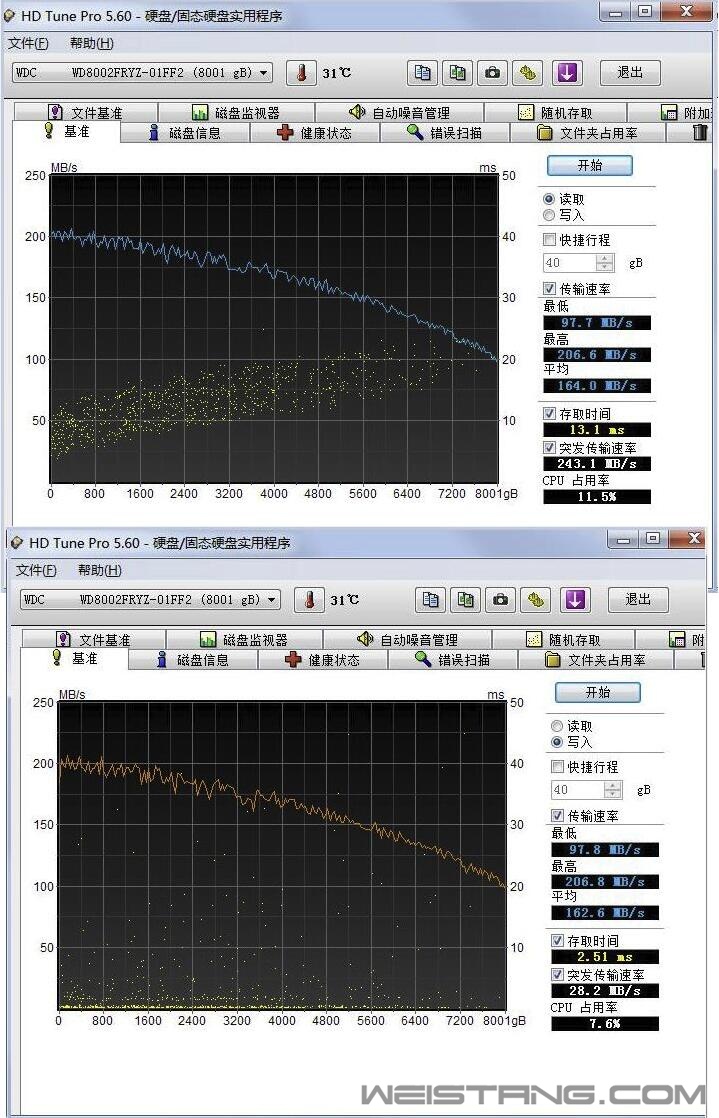This screenshot has width=719, height=1118.
Task: Click thermometer icon in lower window
Action: 310,600
